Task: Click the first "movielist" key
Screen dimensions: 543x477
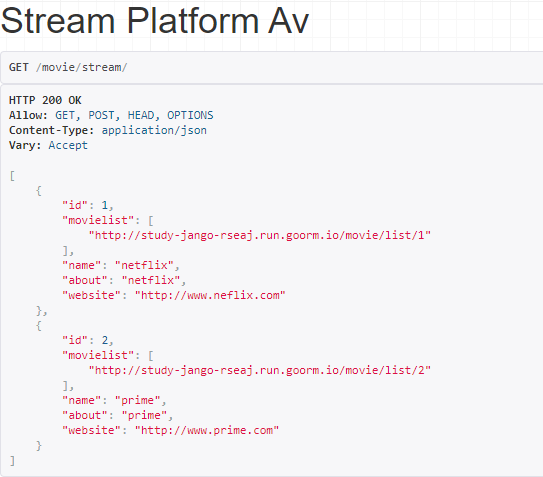Action: point(98,220)
